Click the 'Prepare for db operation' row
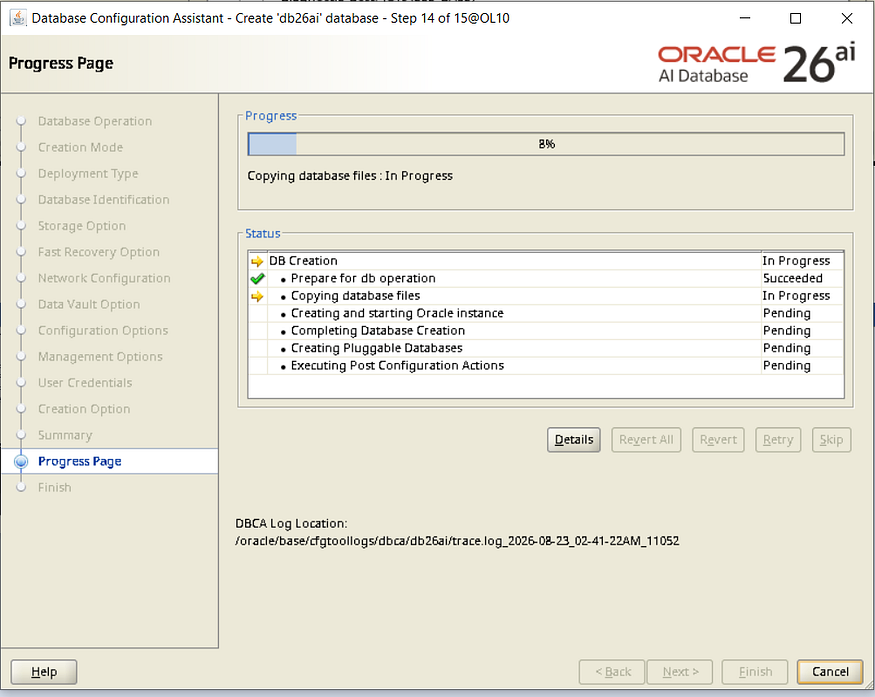The height and width of the screenshot is (697, 875). 546,278
